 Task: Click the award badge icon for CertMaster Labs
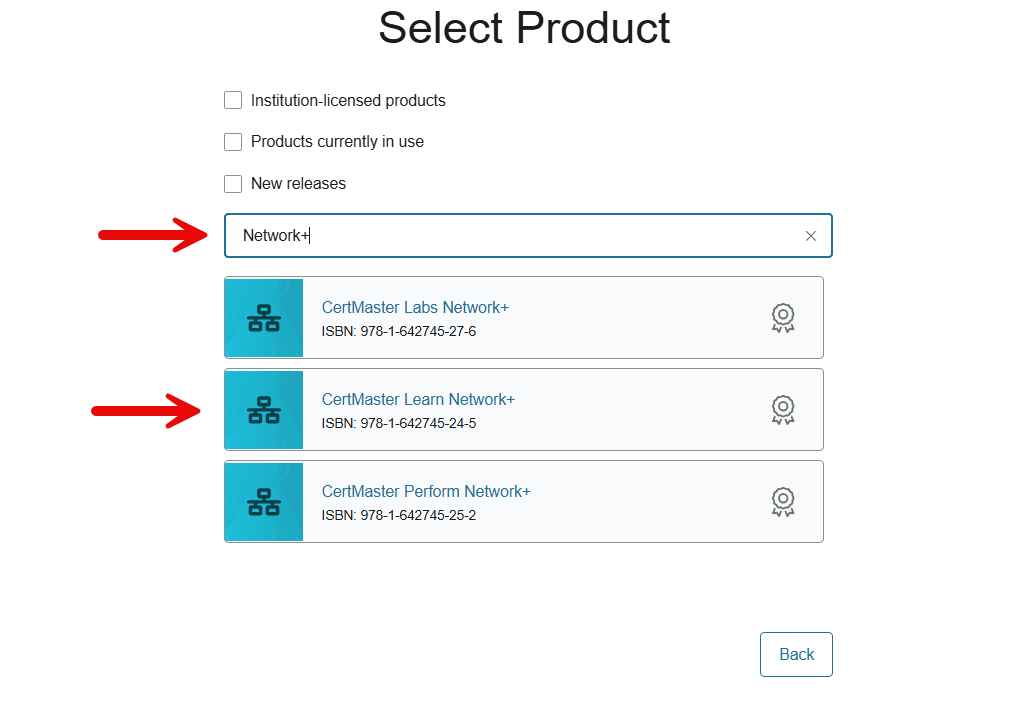point(783,318)
